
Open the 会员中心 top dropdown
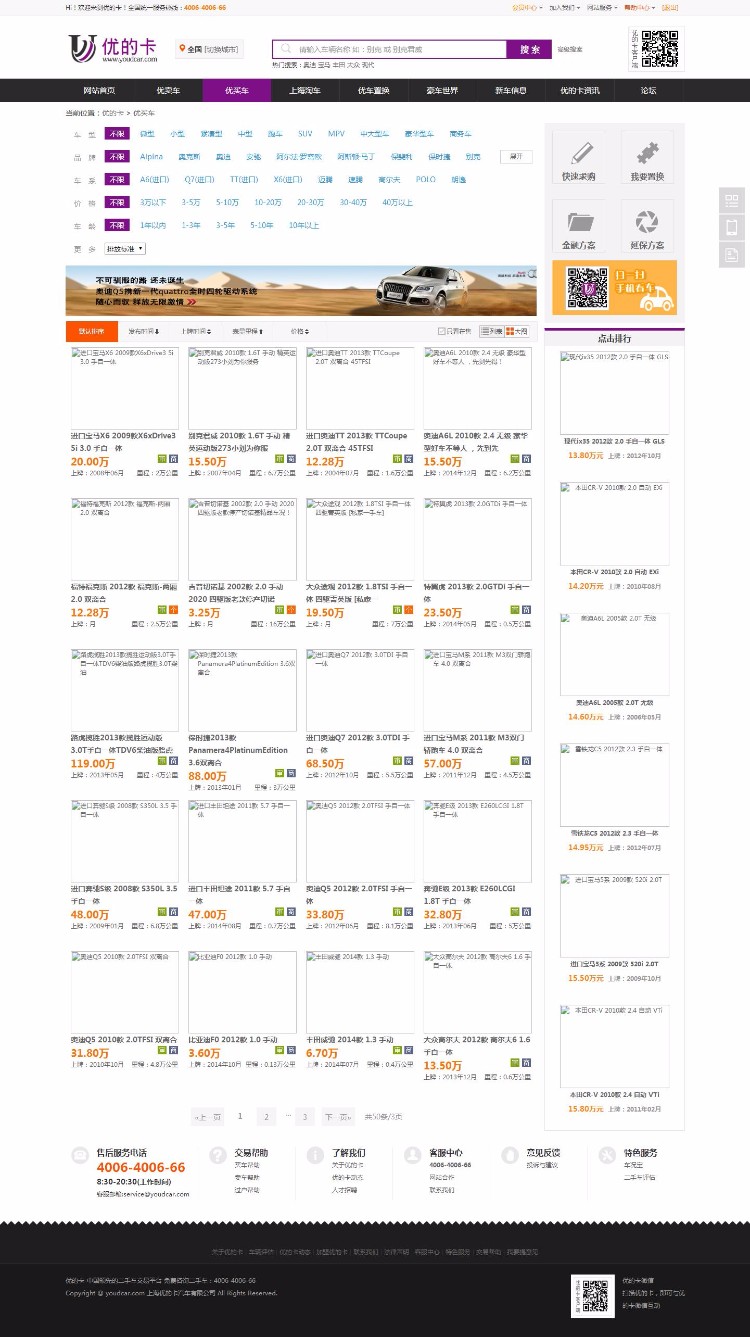coord(527,7)
